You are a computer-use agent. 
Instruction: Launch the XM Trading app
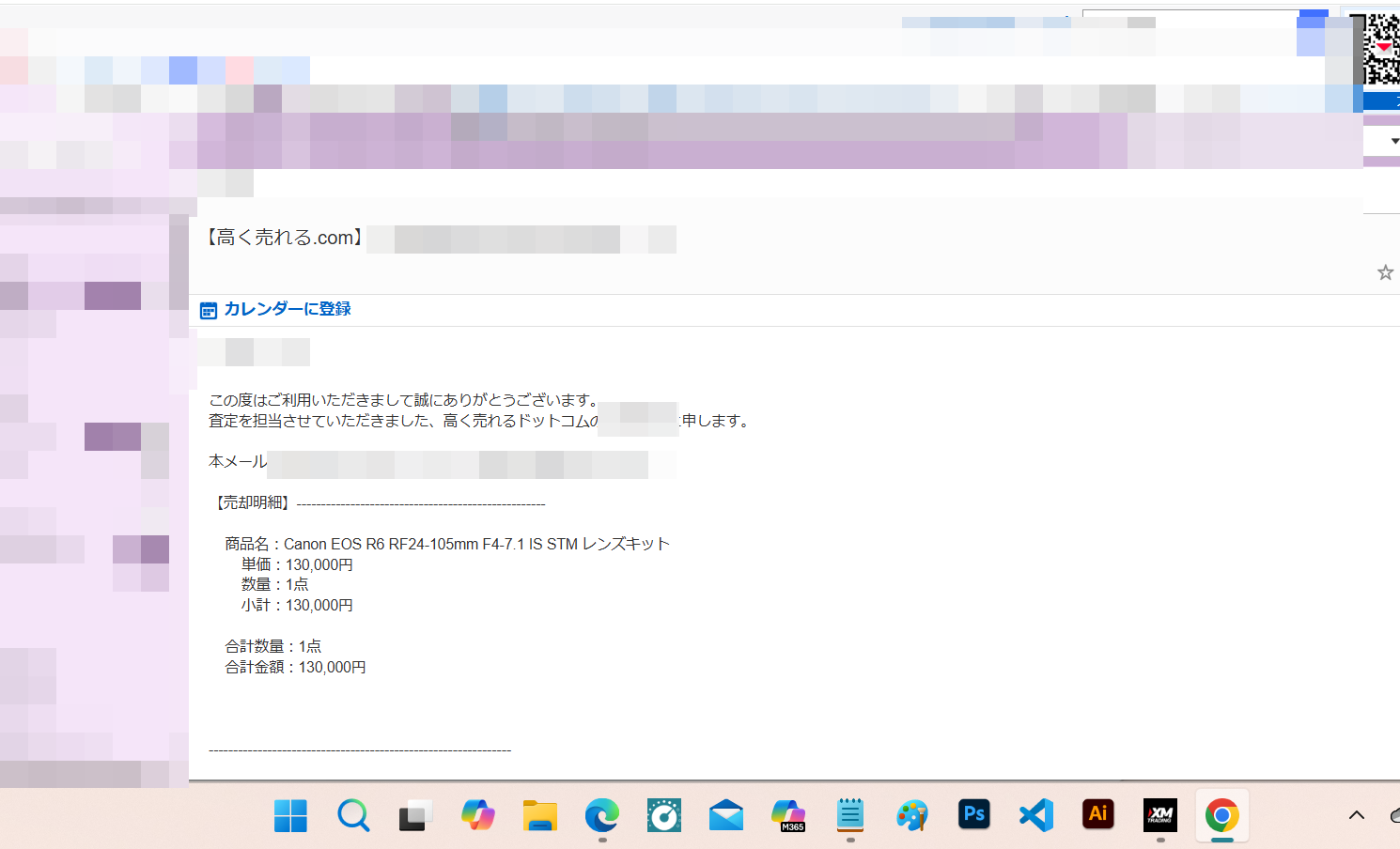[1159, 815]
